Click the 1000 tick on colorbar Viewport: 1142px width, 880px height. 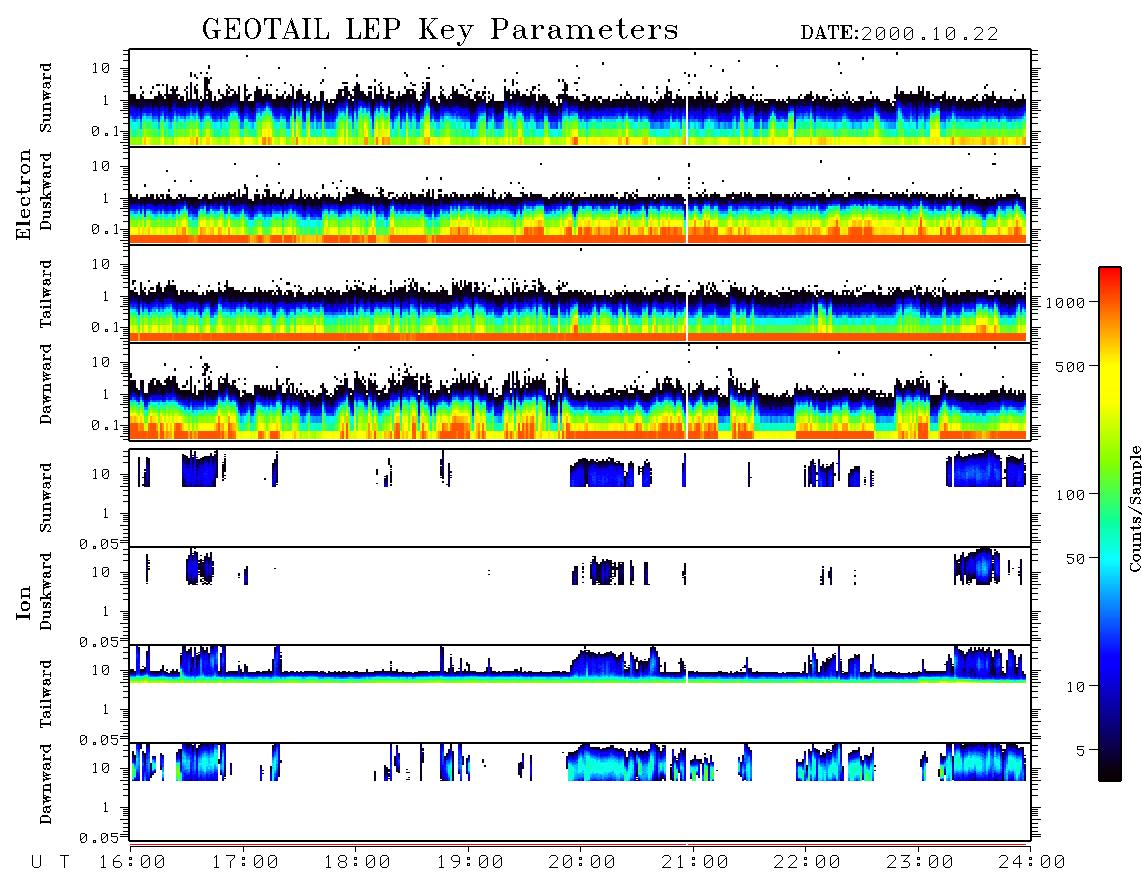coord(1066,302)
